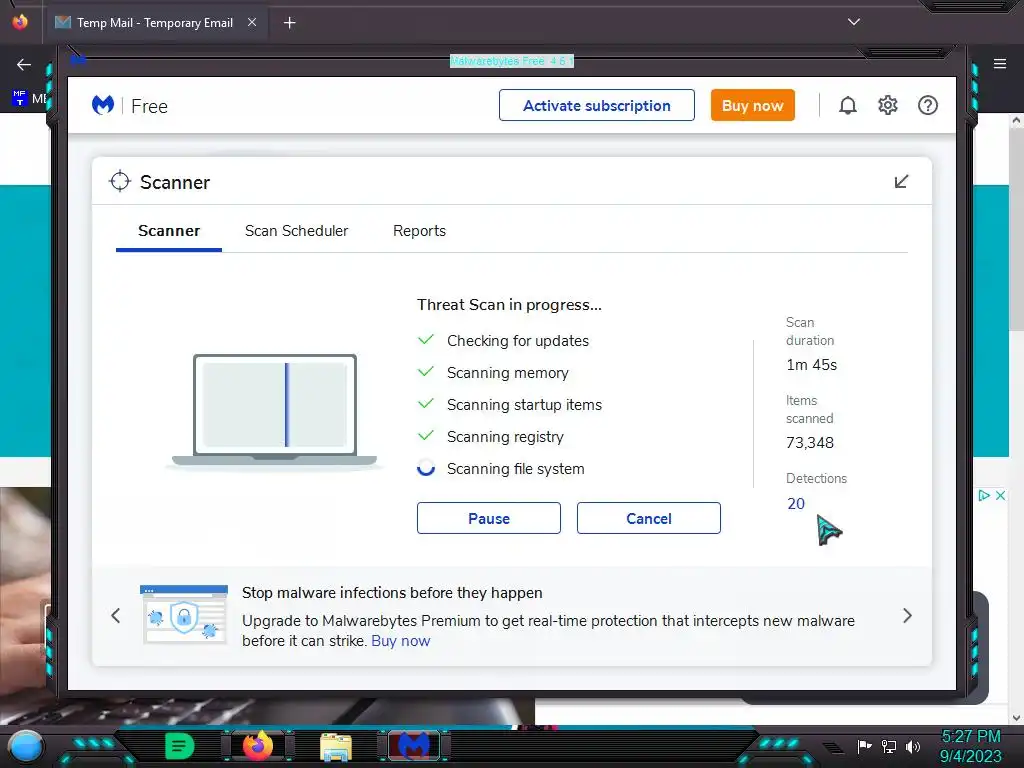Cancel the Threat Scan
1024x768 pixels.
pos(648,519)
